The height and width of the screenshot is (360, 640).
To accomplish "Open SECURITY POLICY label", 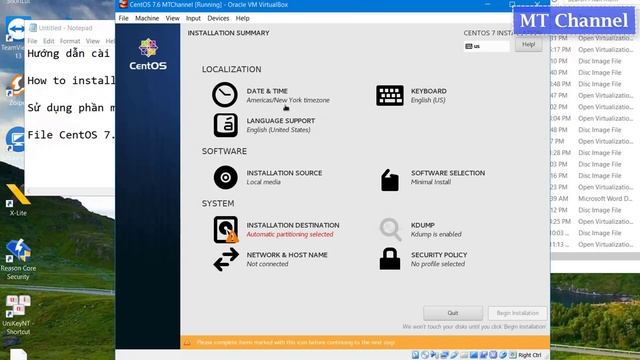I will coord(439,255).
